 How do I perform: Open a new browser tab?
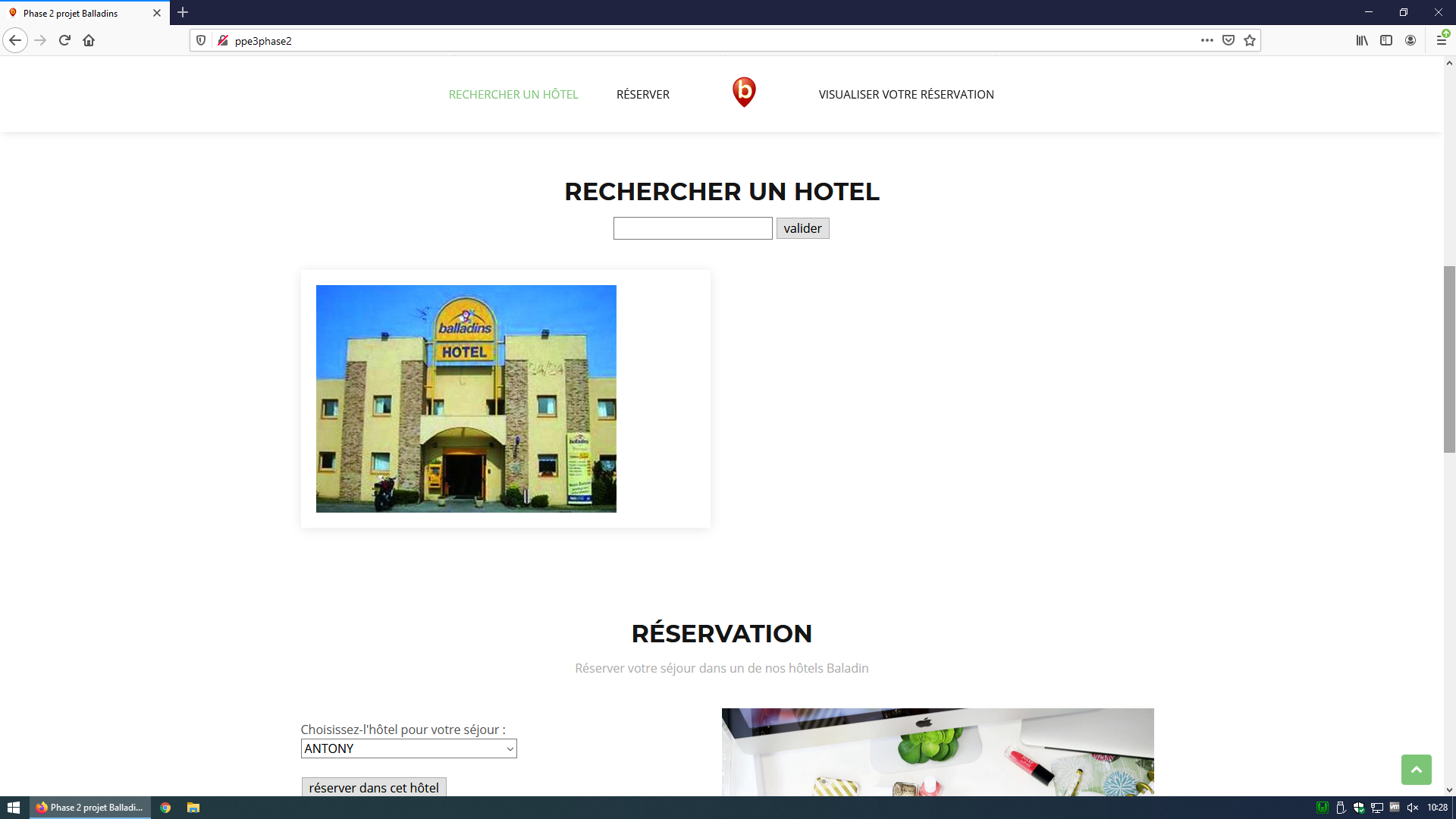[x=183, y=13]
